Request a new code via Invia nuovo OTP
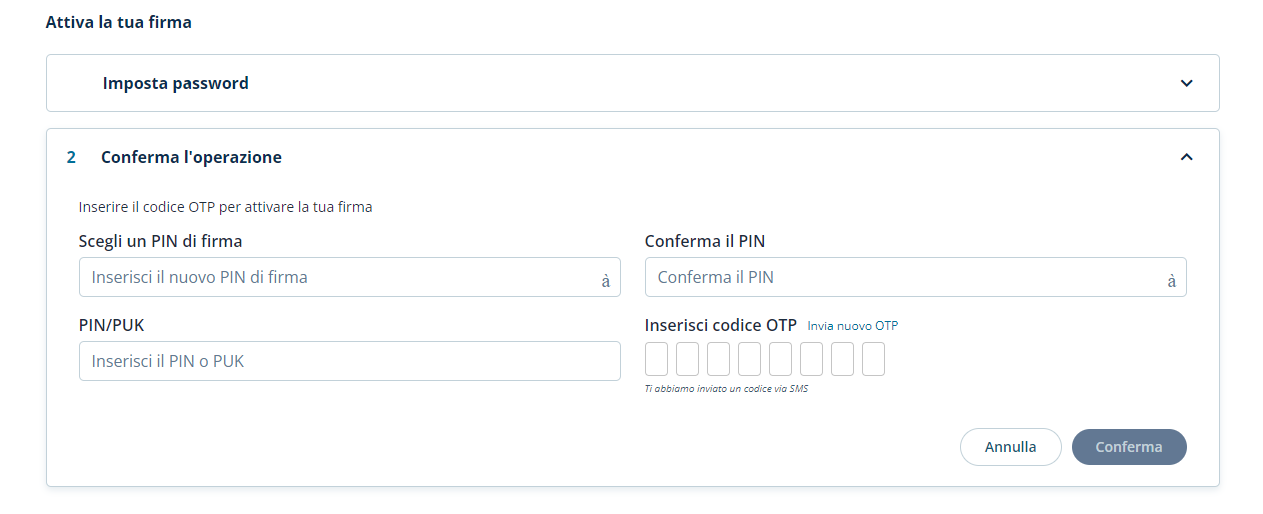Viewport: 1263px width, 514px height. (853, 326)
